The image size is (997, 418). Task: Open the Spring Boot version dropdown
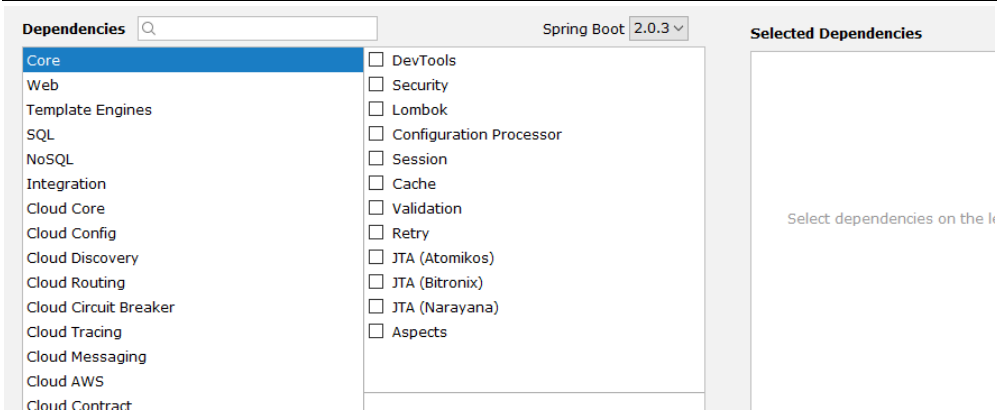659,29
